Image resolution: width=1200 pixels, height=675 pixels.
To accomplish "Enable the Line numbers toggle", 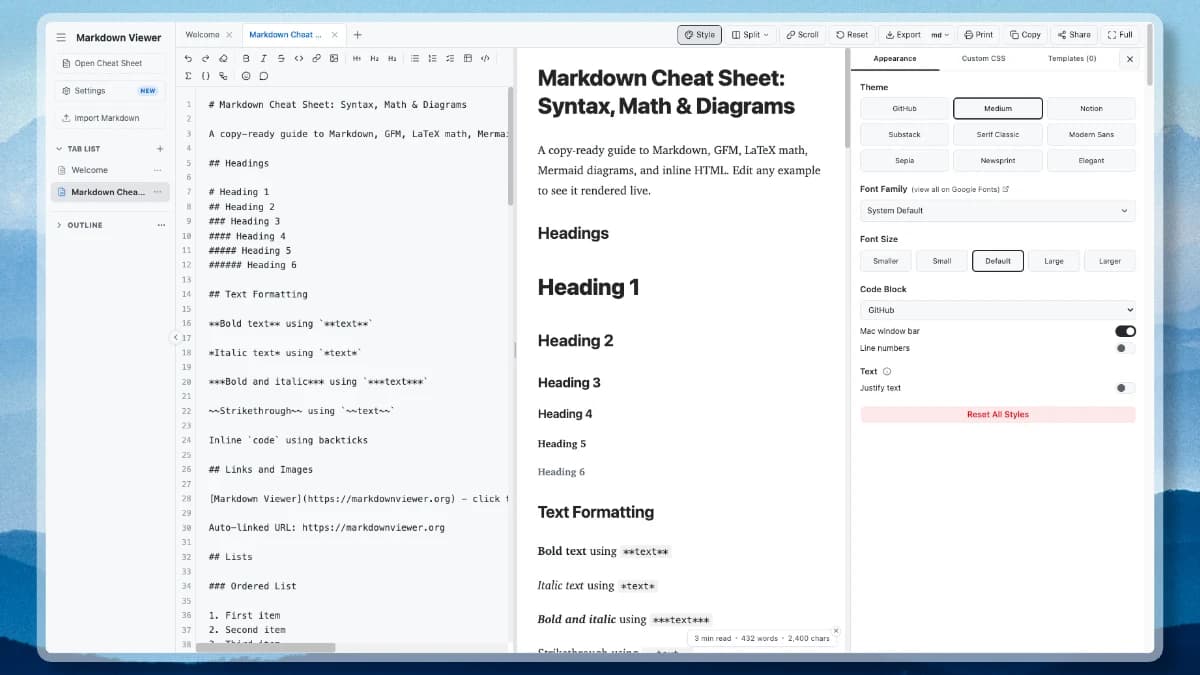I will click(x=1125, y=348).
